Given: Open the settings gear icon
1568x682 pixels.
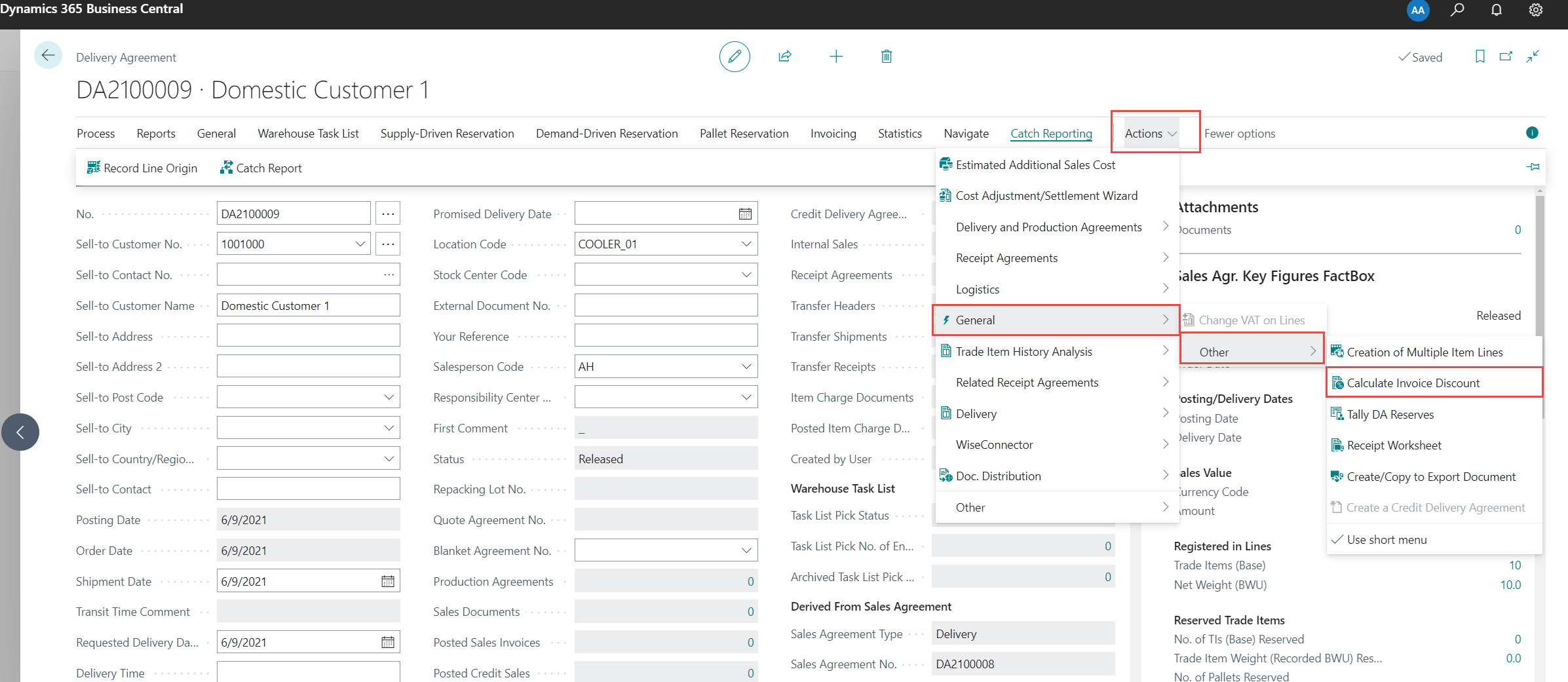Looking at the screenshot, I should click(x=1535, y=10).
